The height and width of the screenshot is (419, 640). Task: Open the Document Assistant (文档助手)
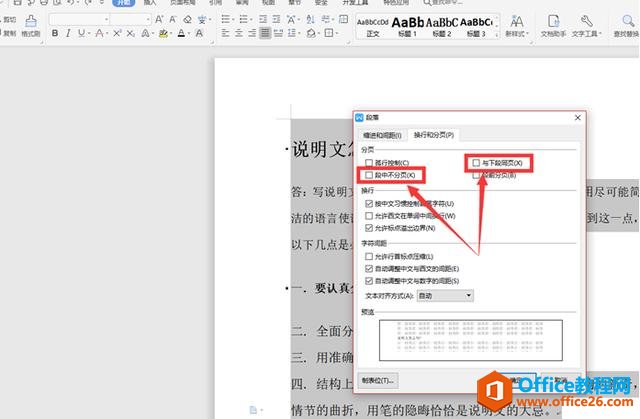pos(553,26)
